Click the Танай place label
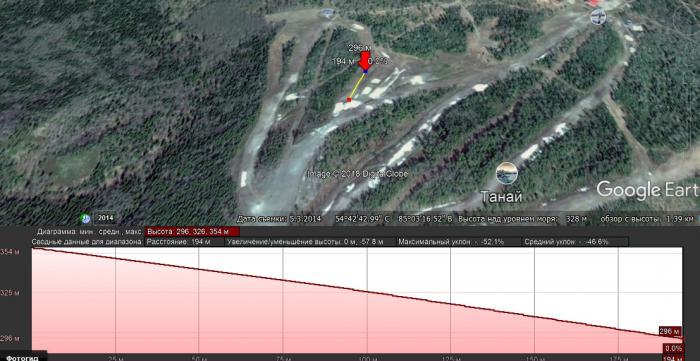Viewport: 700px width, 361px height. pos(501,197)
